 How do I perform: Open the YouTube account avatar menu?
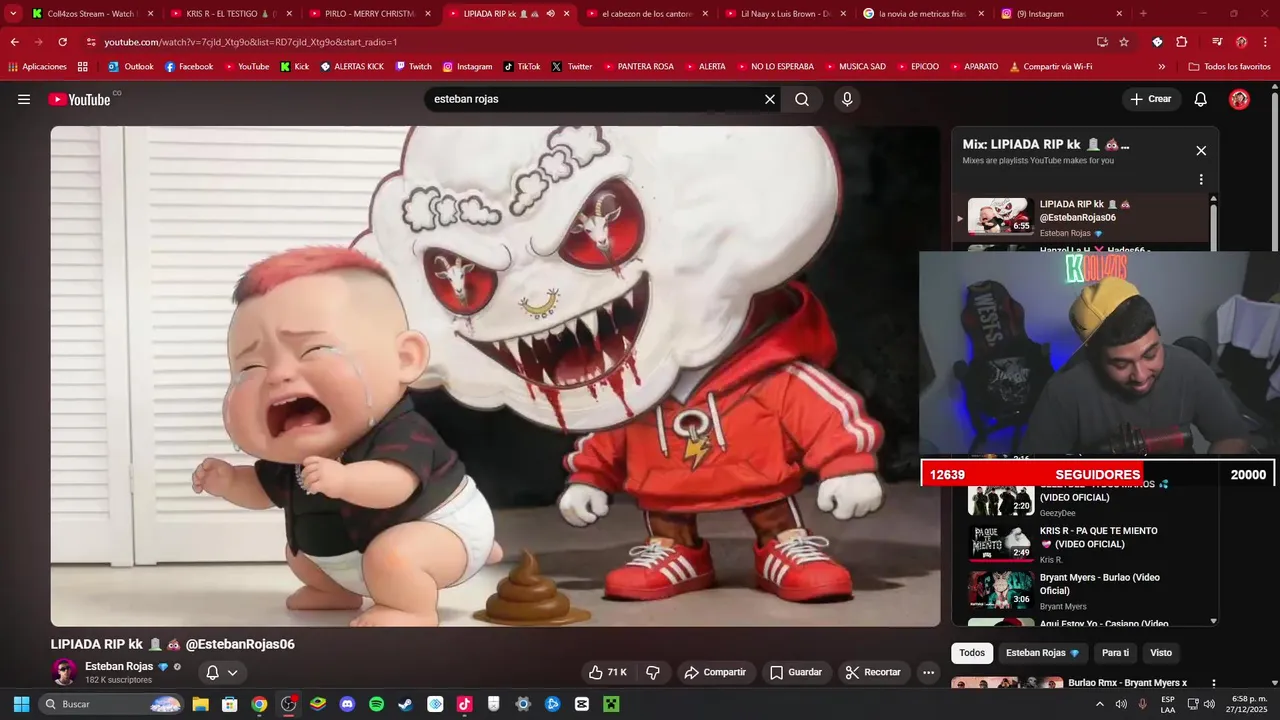pos(1239,99)
